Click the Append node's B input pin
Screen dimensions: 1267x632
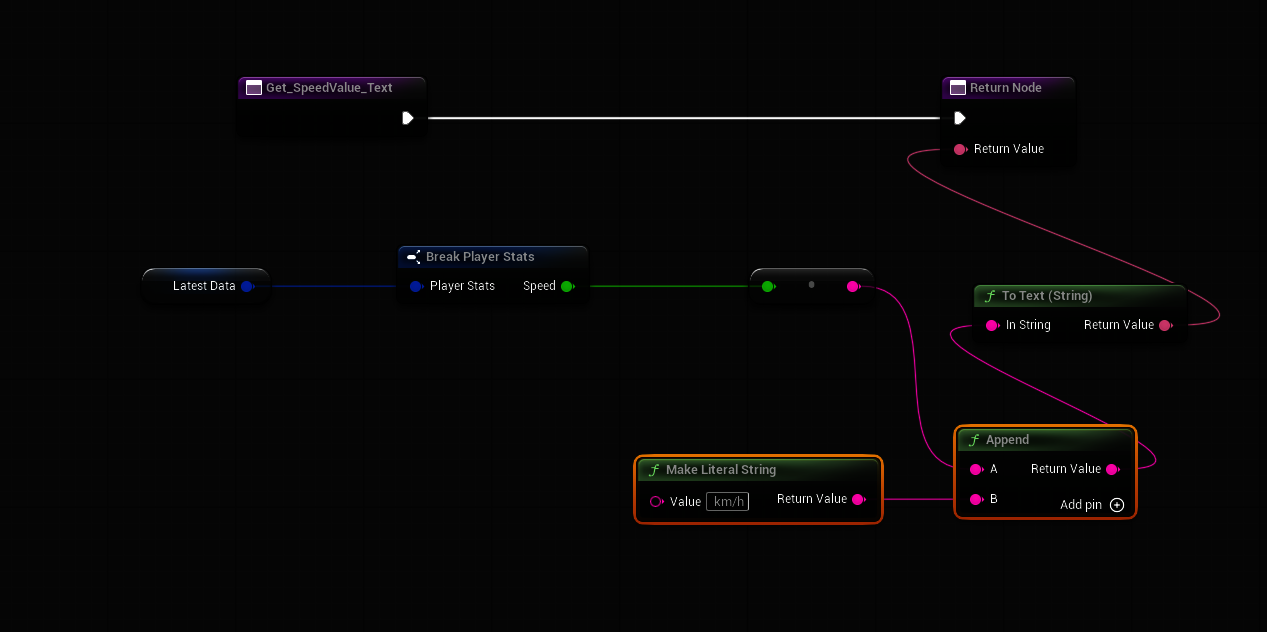(976, 499)
